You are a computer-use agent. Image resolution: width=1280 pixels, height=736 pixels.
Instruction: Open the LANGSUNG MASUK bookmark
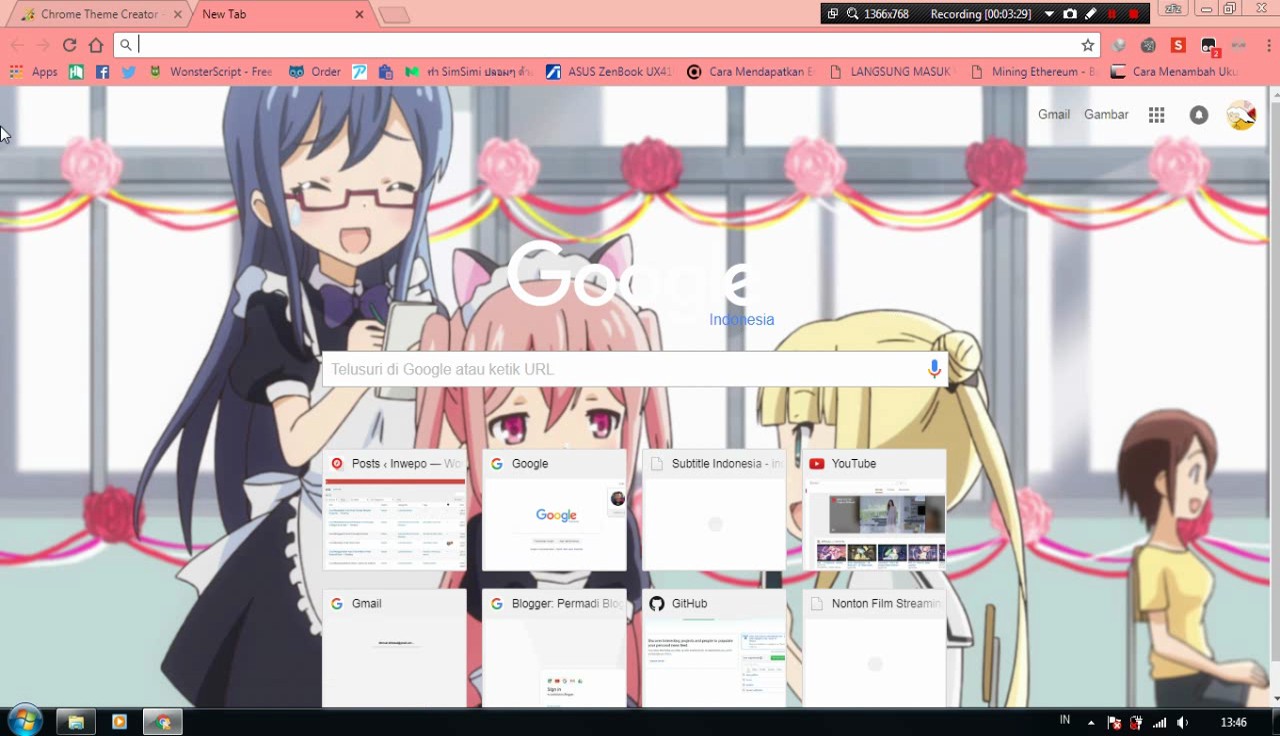(x=892, y=72)
